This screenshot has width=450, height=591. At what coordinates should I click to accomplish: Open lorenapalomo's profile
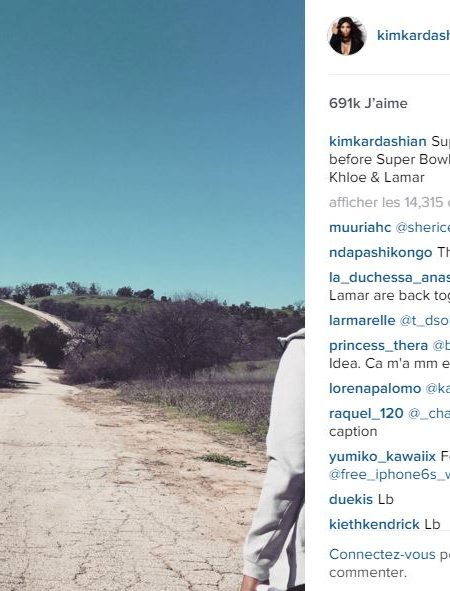click(x=375, y=388)
